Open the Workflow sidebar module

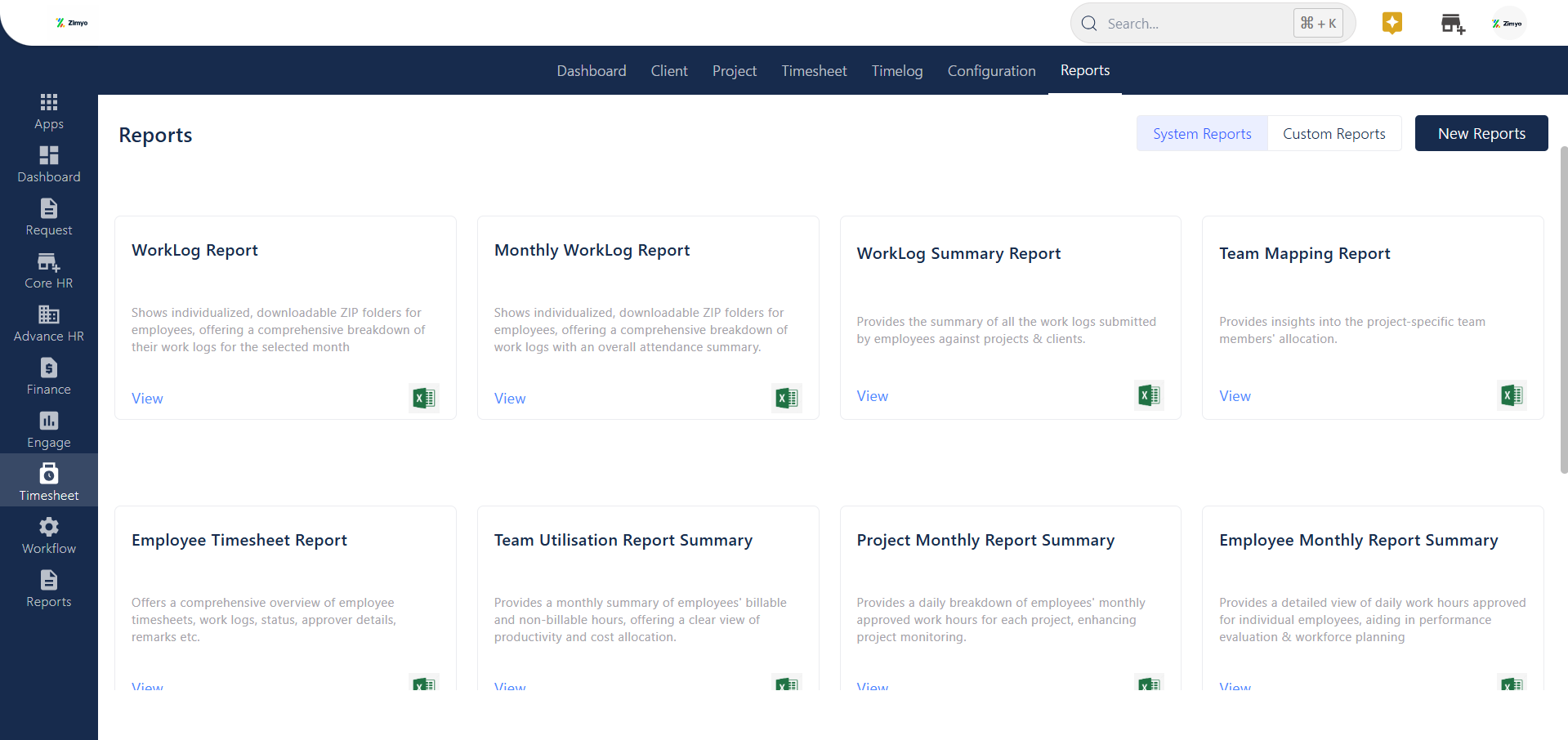coord(49,537)
